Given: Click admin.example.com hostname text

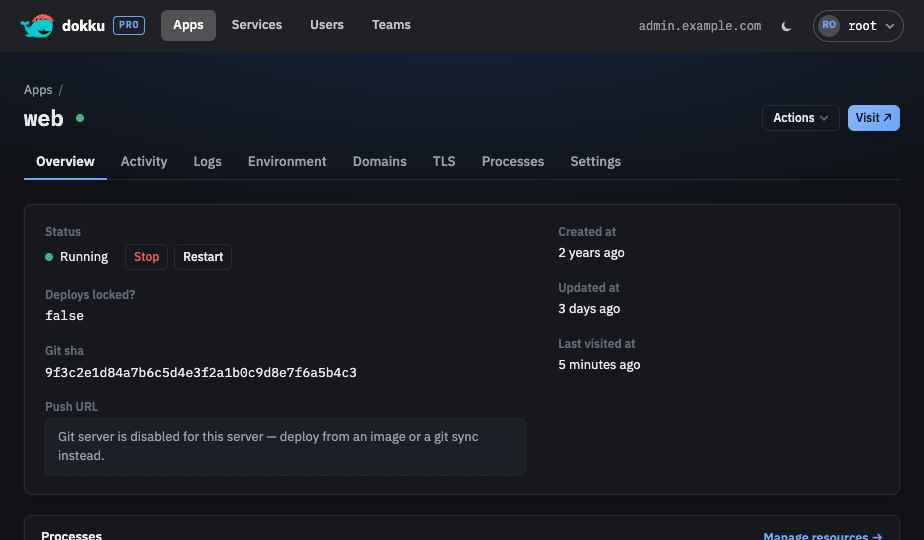Looking at the screenshot, I should tap(699, 26).
